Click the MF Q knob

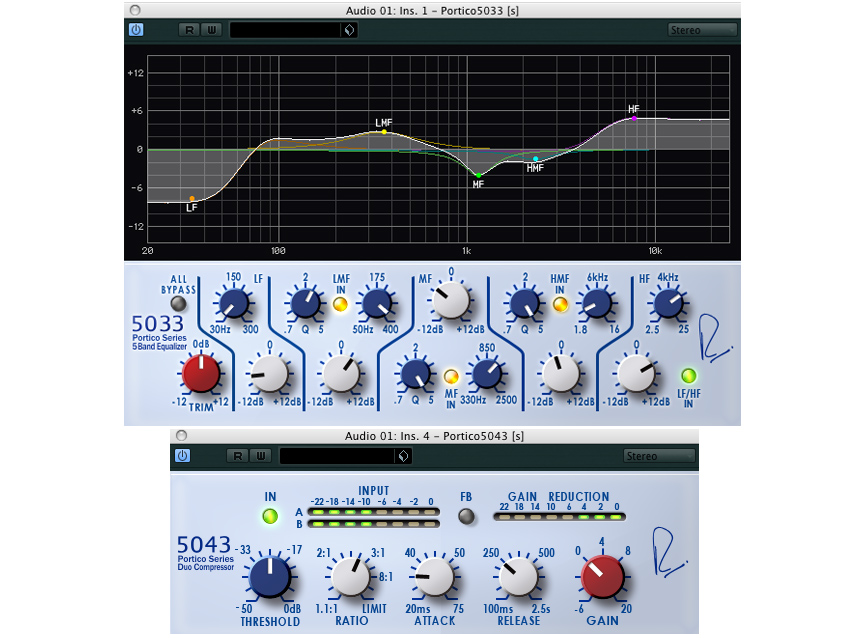click(x=415, y=373)
